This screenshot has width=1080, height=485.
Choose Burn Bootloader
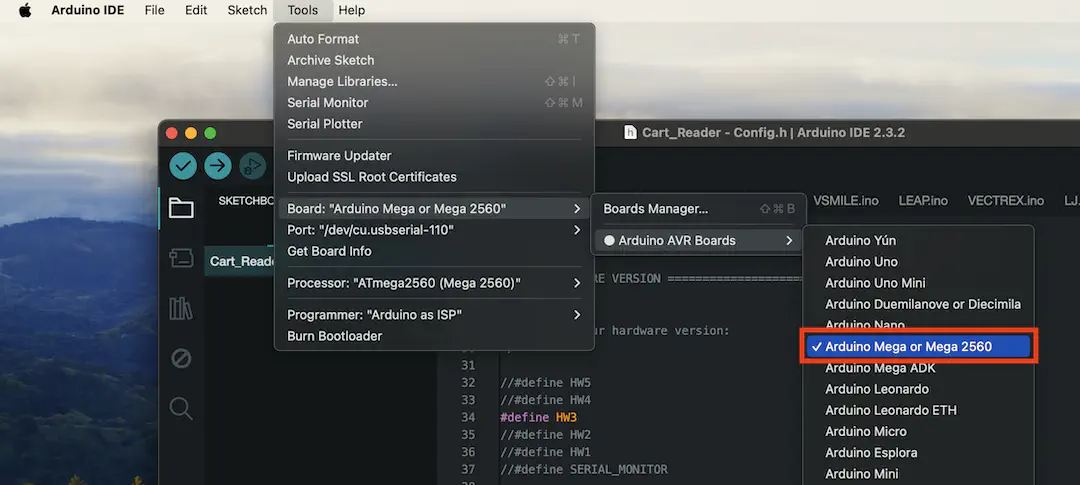click(x=434, y=336)
